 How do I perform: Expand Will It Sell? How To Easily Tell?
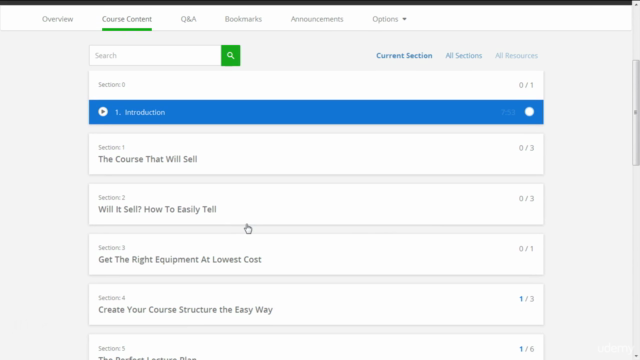click(316, 204)
